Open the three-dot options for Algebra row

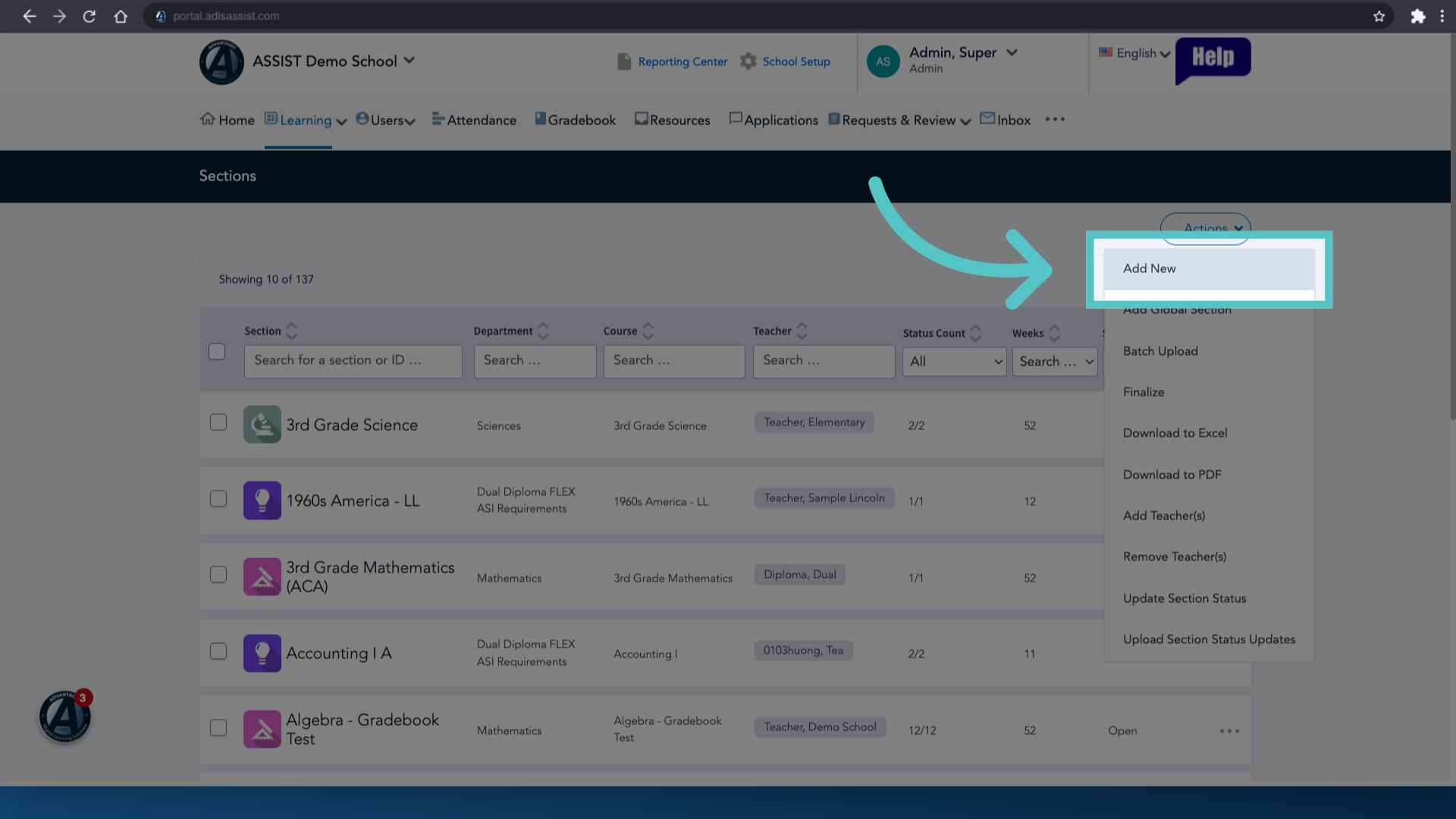[x=1229, y=731]
